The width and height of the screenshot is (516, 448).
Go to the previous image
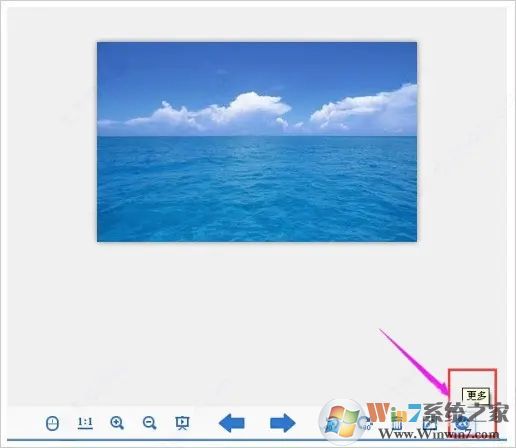pos(232,423)
